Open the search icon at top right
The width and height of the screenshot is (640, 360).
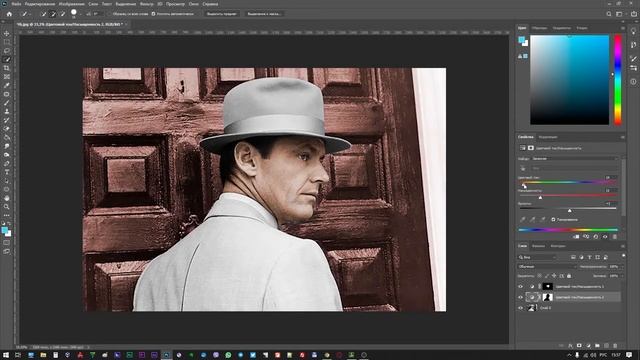[x=609, y=14]
